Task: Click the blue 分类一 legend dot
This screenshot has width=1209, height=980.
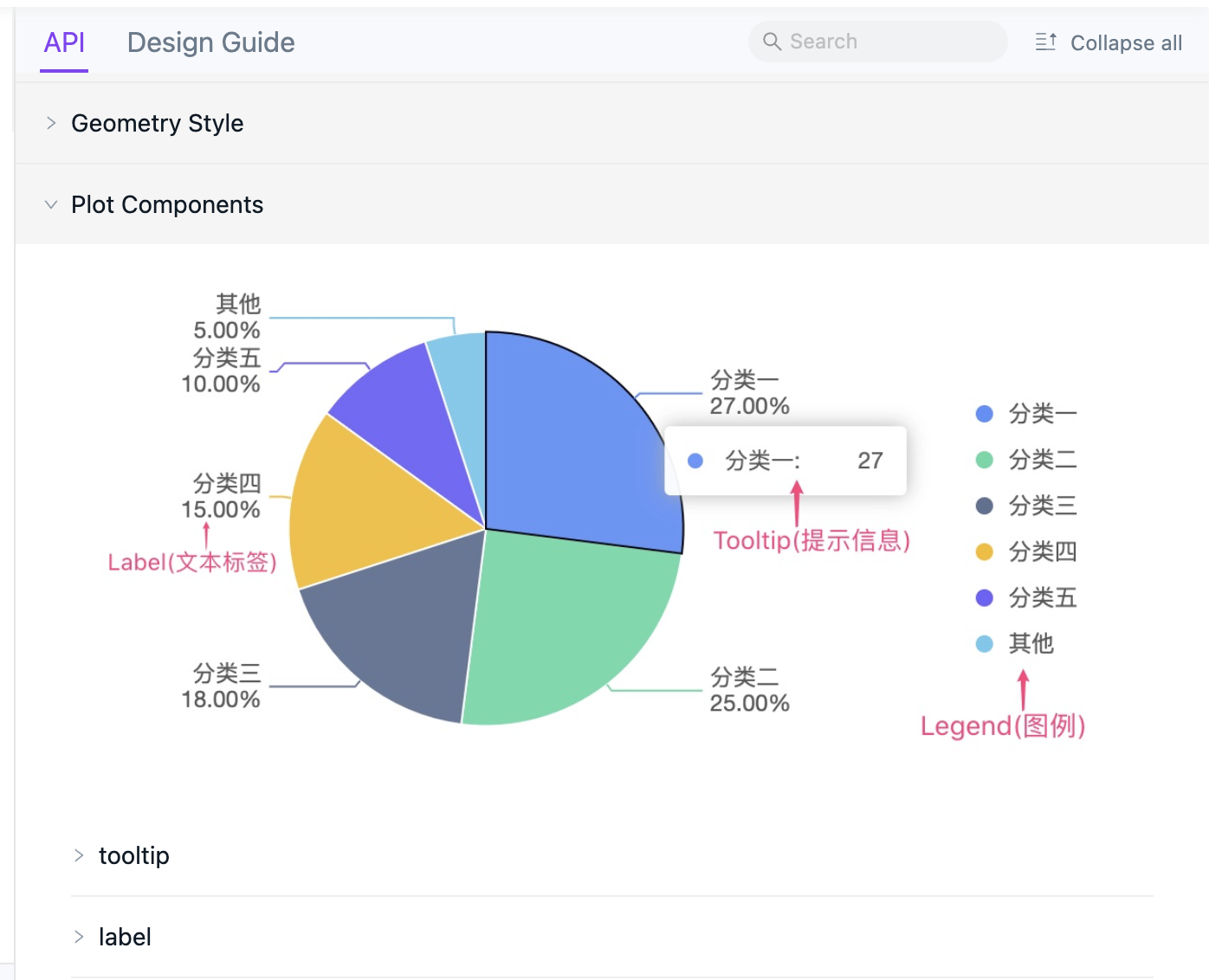Action: click(984, 413)
